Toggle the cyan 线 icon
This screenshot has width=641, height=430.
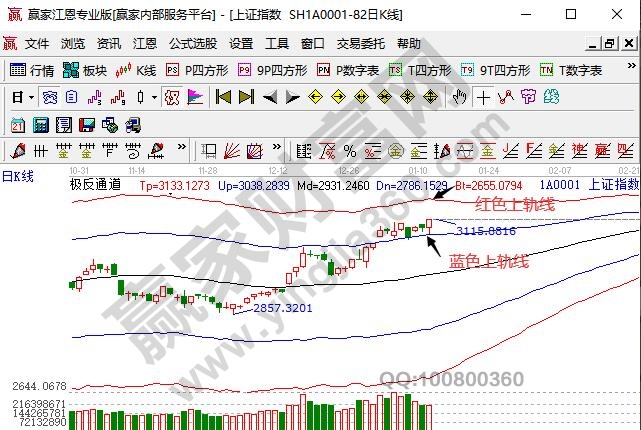(551, 97)
